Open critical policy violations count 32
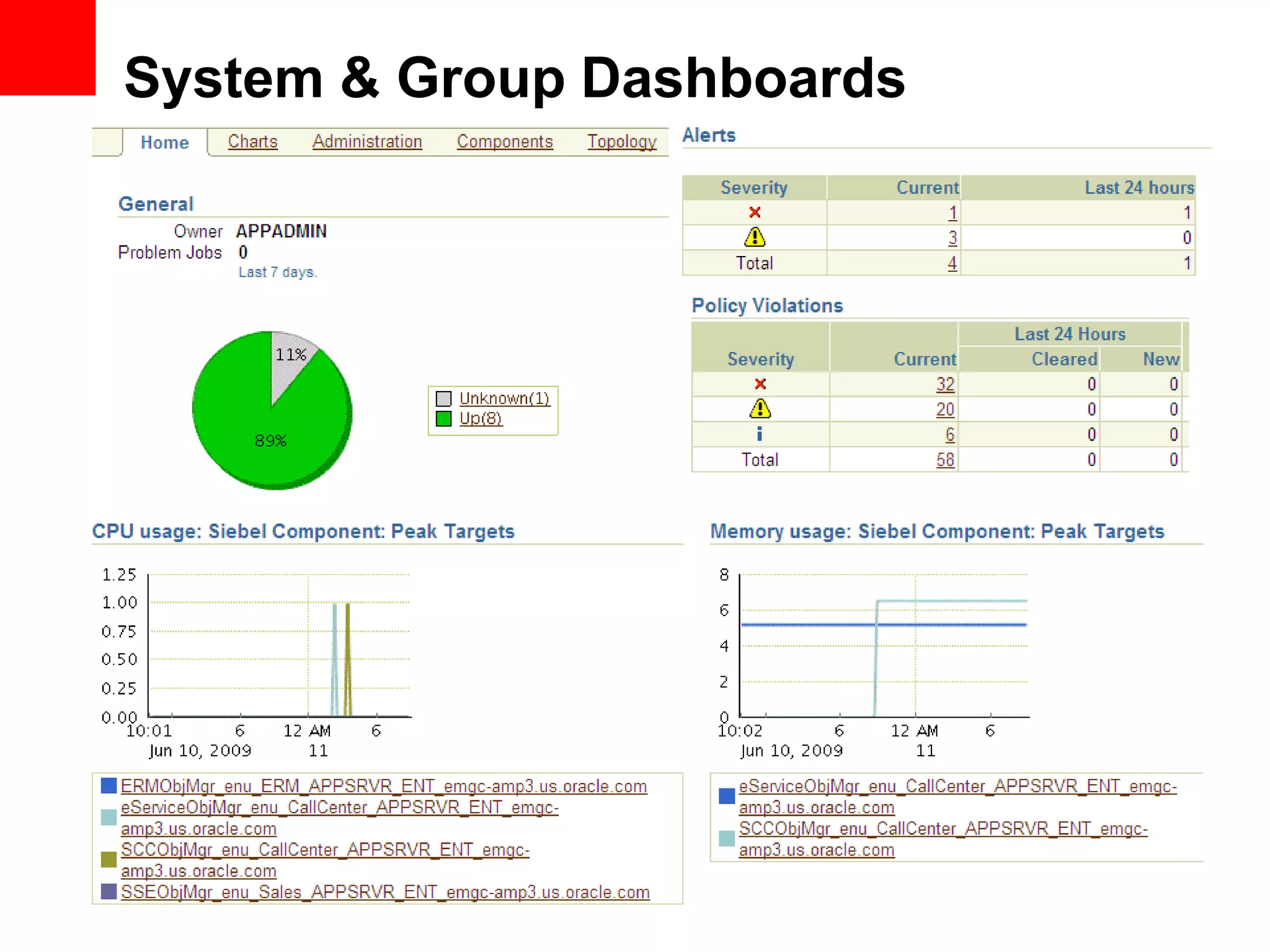The image size is (1270, 952). (945, 384)
